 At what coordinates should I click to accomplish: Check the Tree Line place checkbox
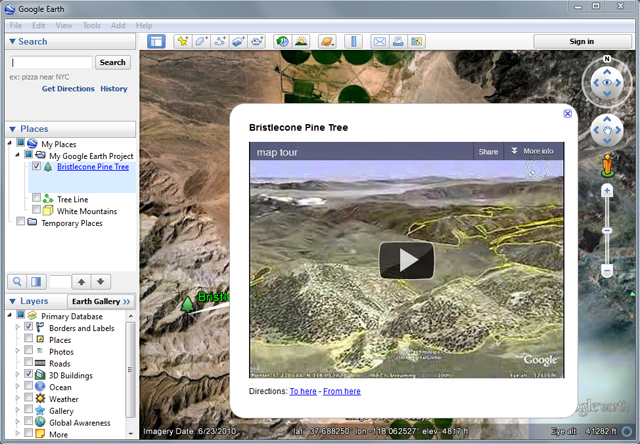(x=37, y=199)
